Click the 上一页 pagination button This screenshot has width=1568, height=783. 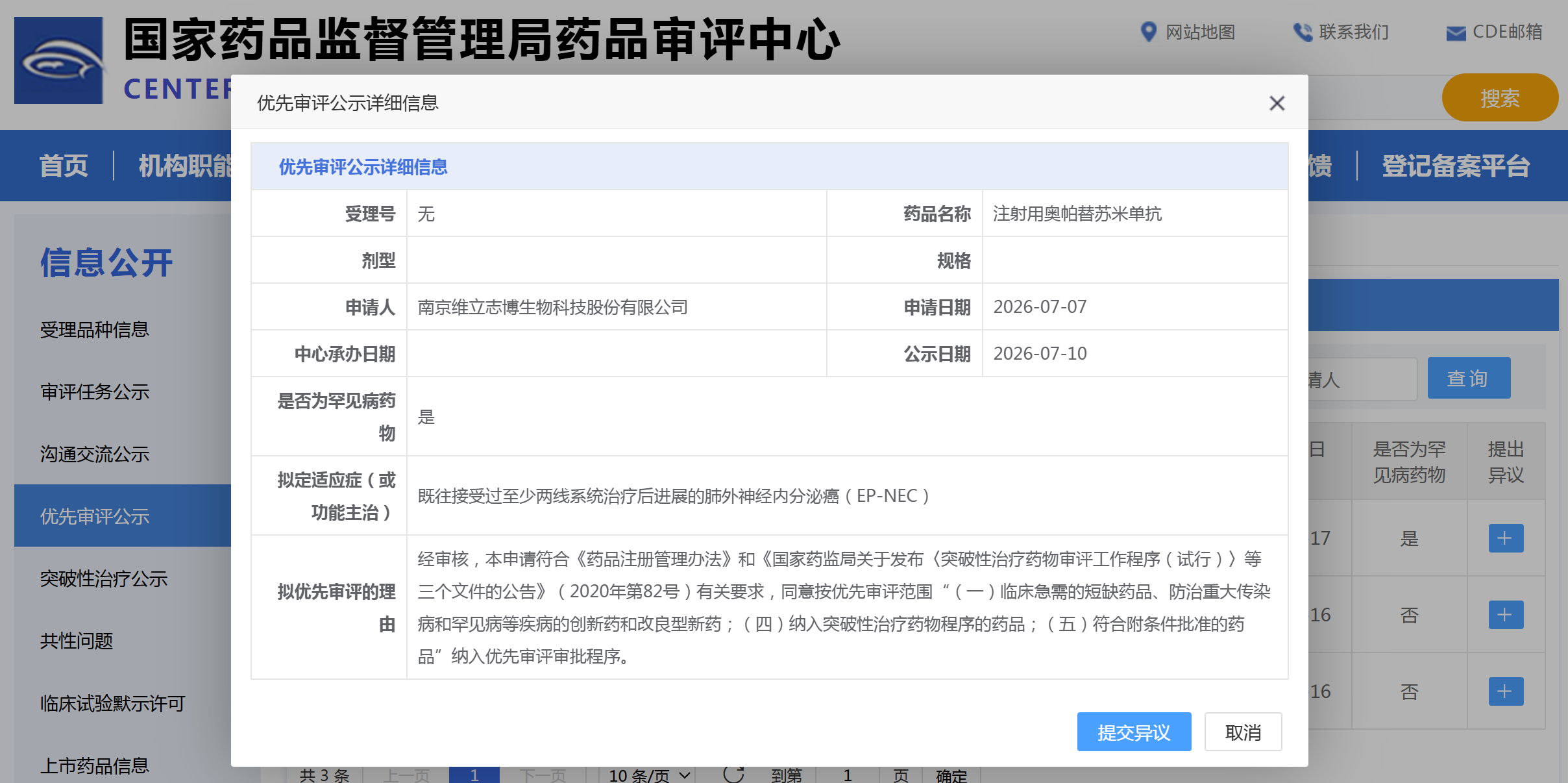[406, 775]
